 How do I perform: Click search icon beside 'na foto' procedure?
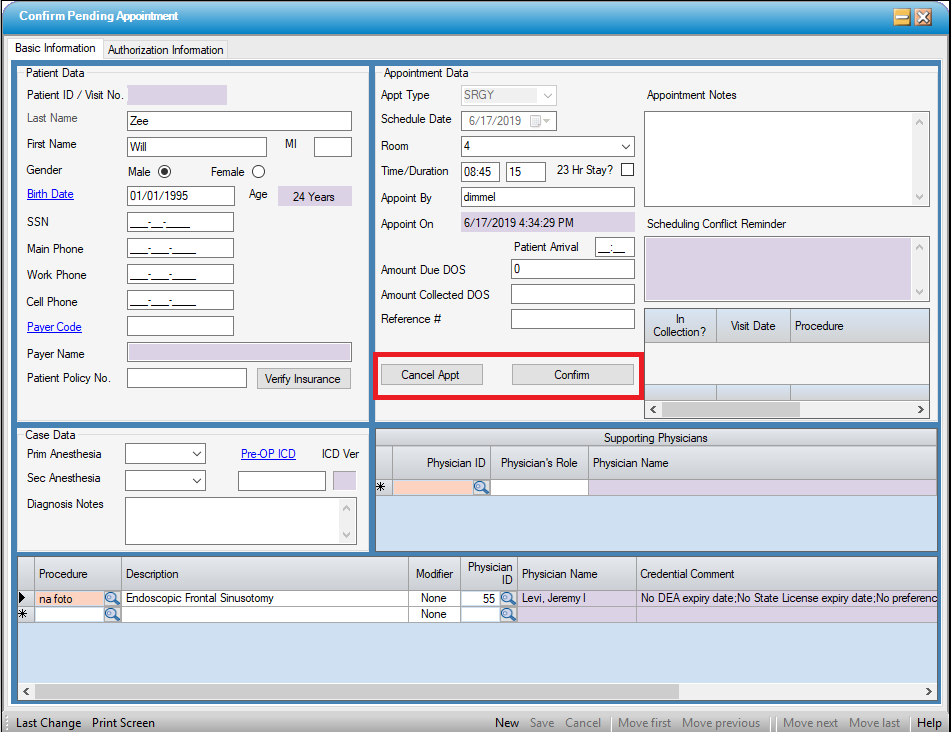[x=112, y=598]
